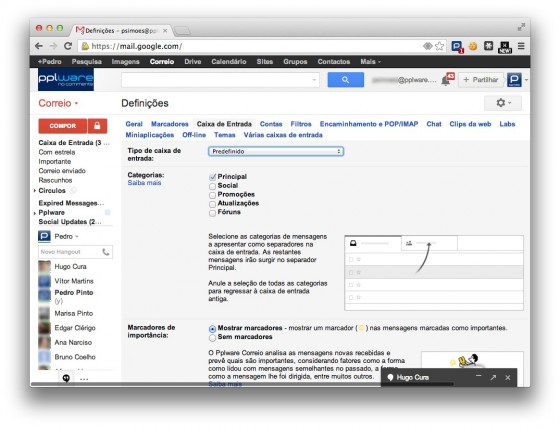Click the main search input field
Image resolution: width=560 pixels, height=428 pixels.
[x=220, y=80]
